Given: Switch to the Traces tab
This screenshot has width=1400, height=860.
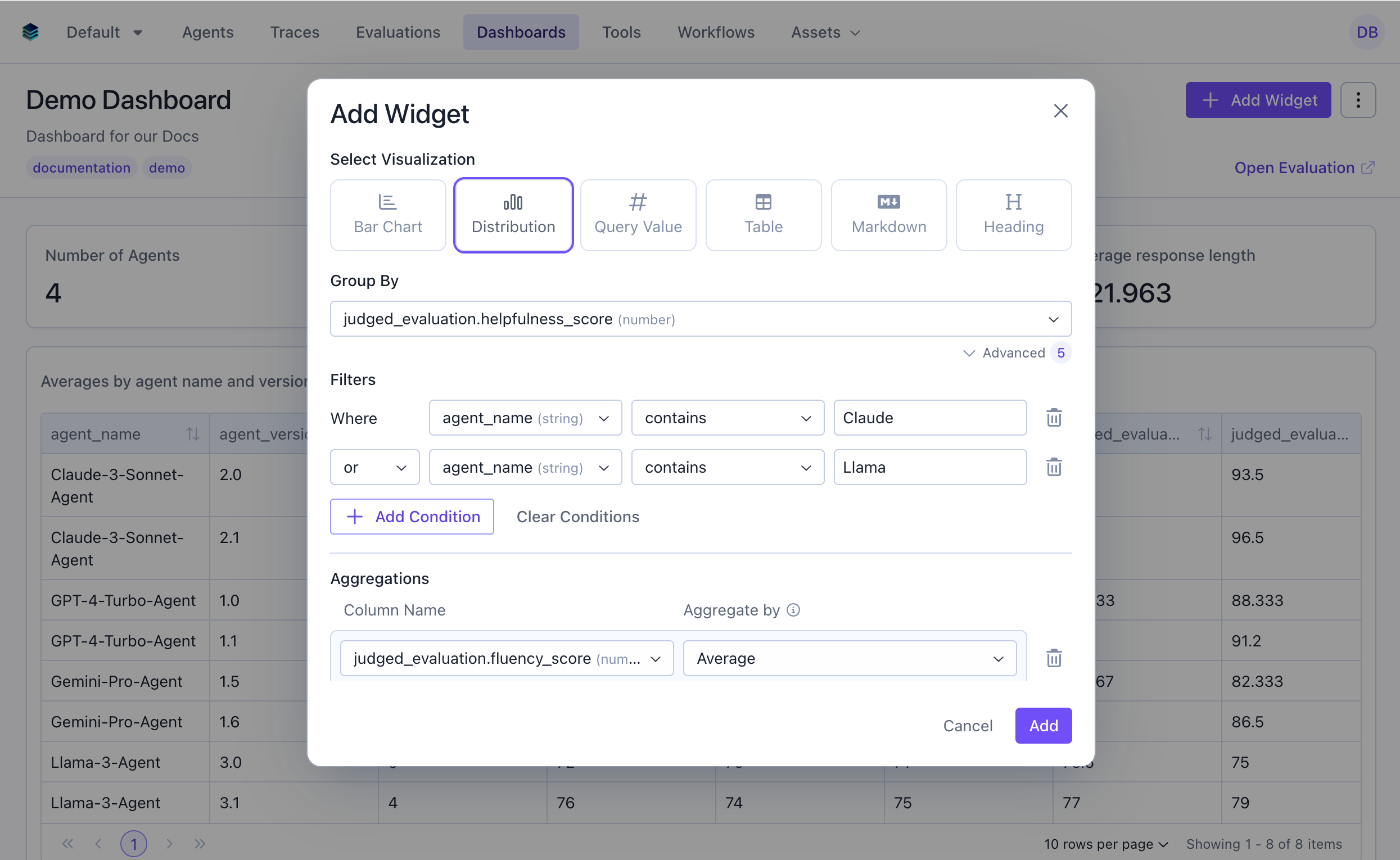Looking at the screenshot, I should click(x=295, y=32).
